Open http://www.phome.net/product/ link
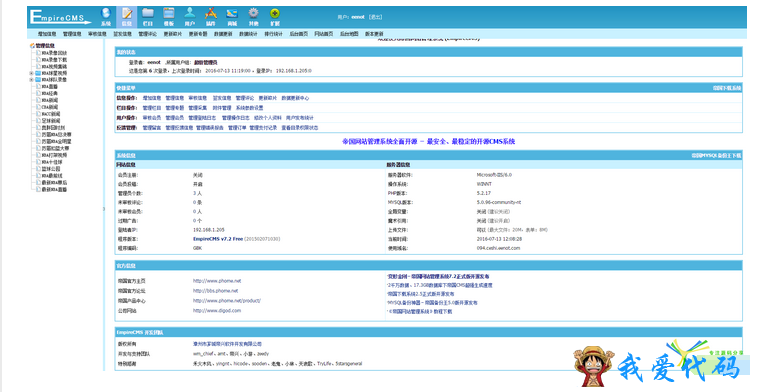 coord(226,300)
